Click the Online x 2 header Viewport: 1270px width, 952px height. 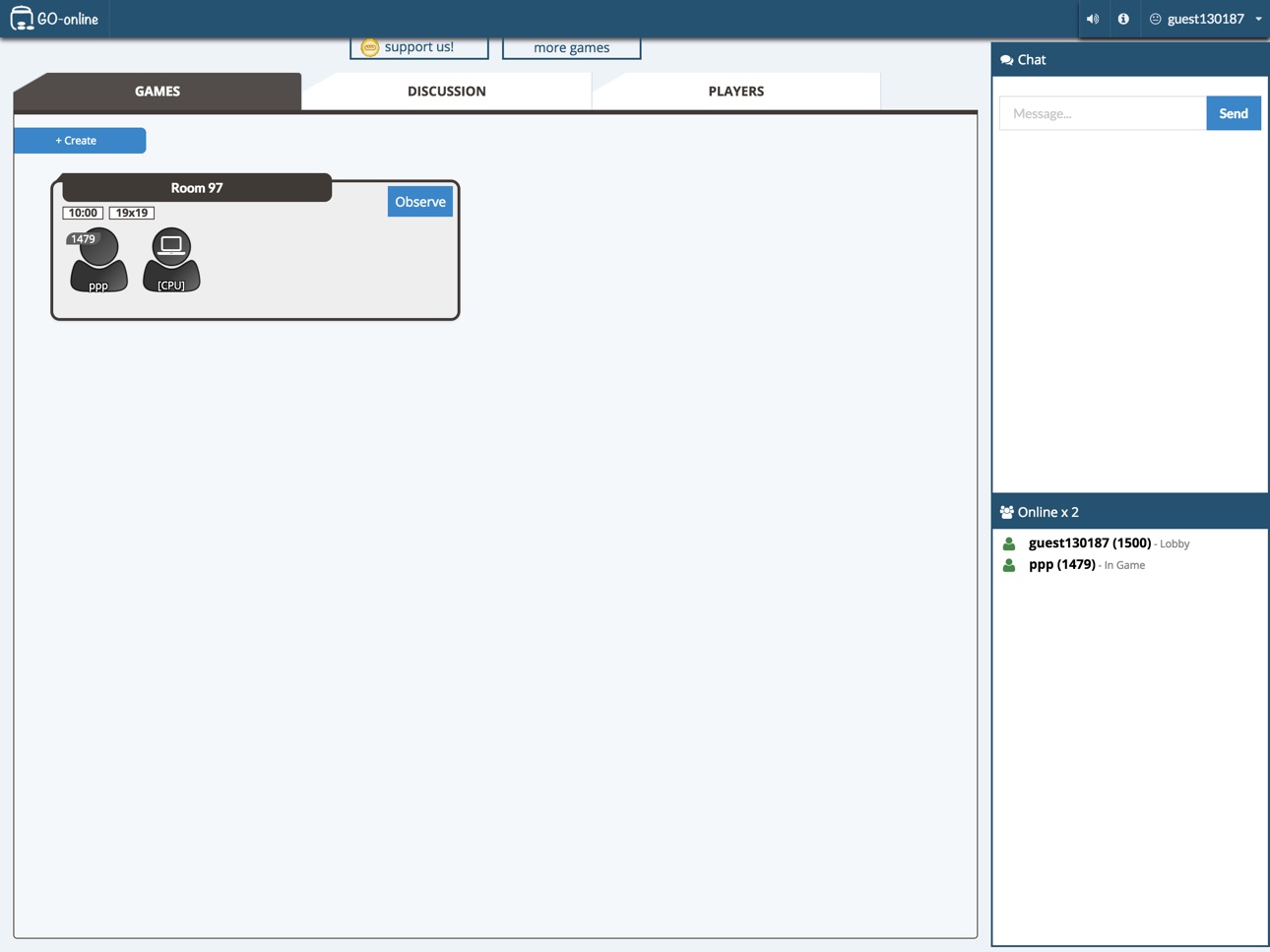coord(1130,512)
